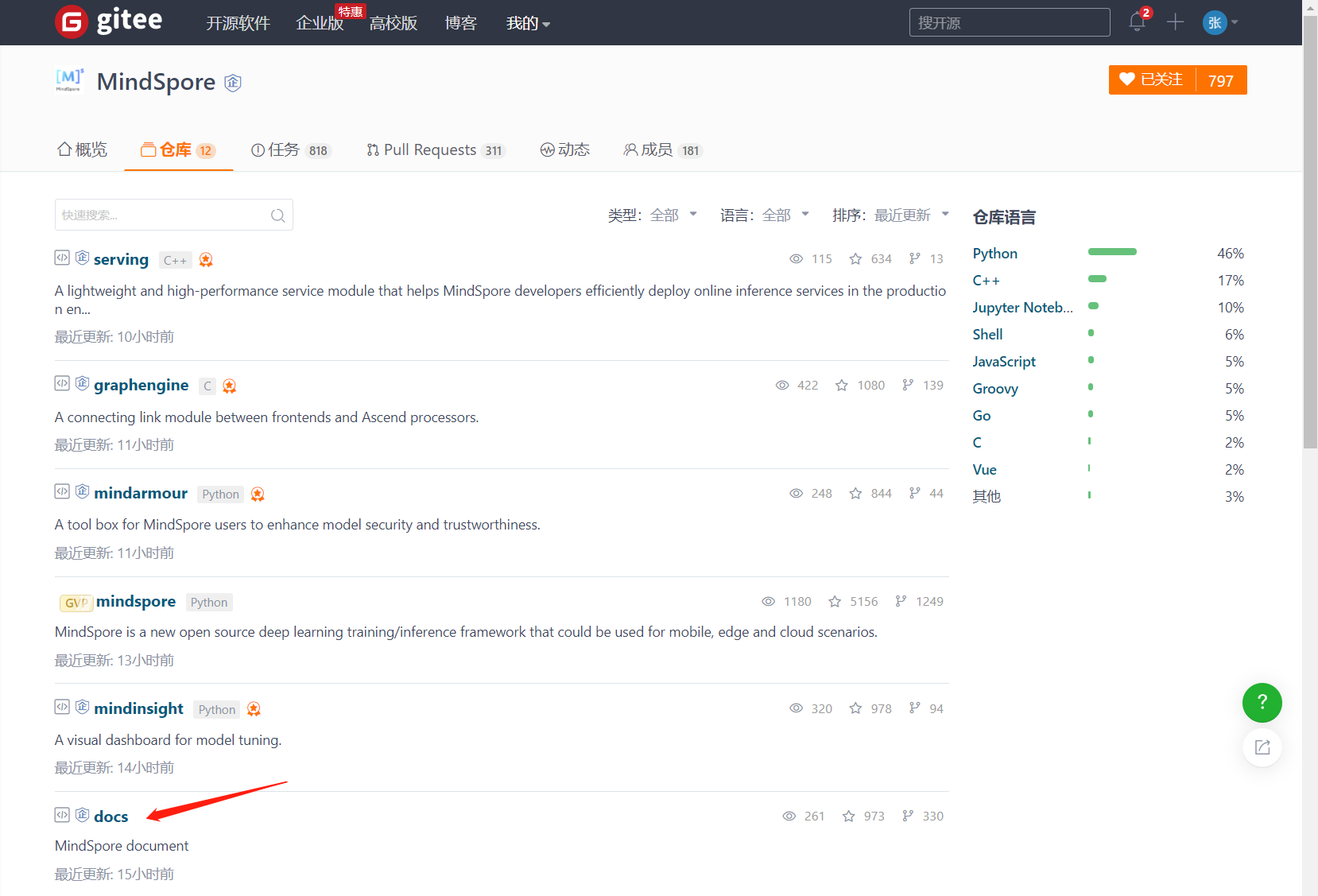The width and height of the screenshot is (1318, 896).
Task: Click the star icon for docs
Action: 849,816
